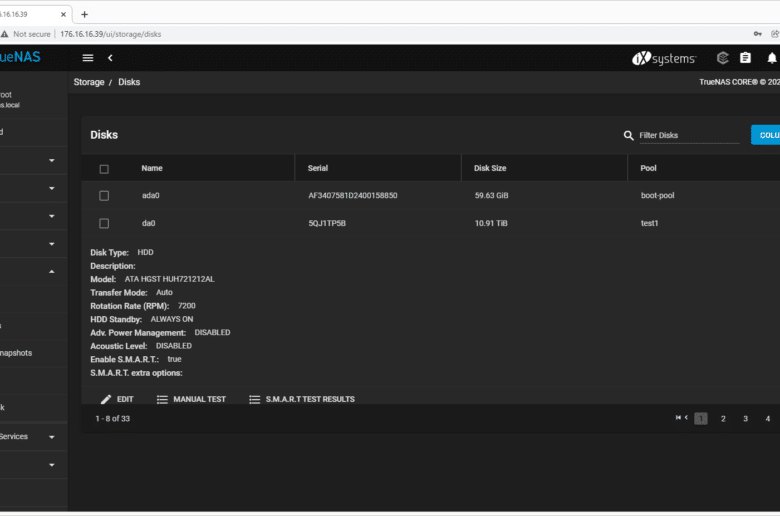Sort by the Disk Size column header
The width and height of the screenshot is (780, 516).
point(490,168)
